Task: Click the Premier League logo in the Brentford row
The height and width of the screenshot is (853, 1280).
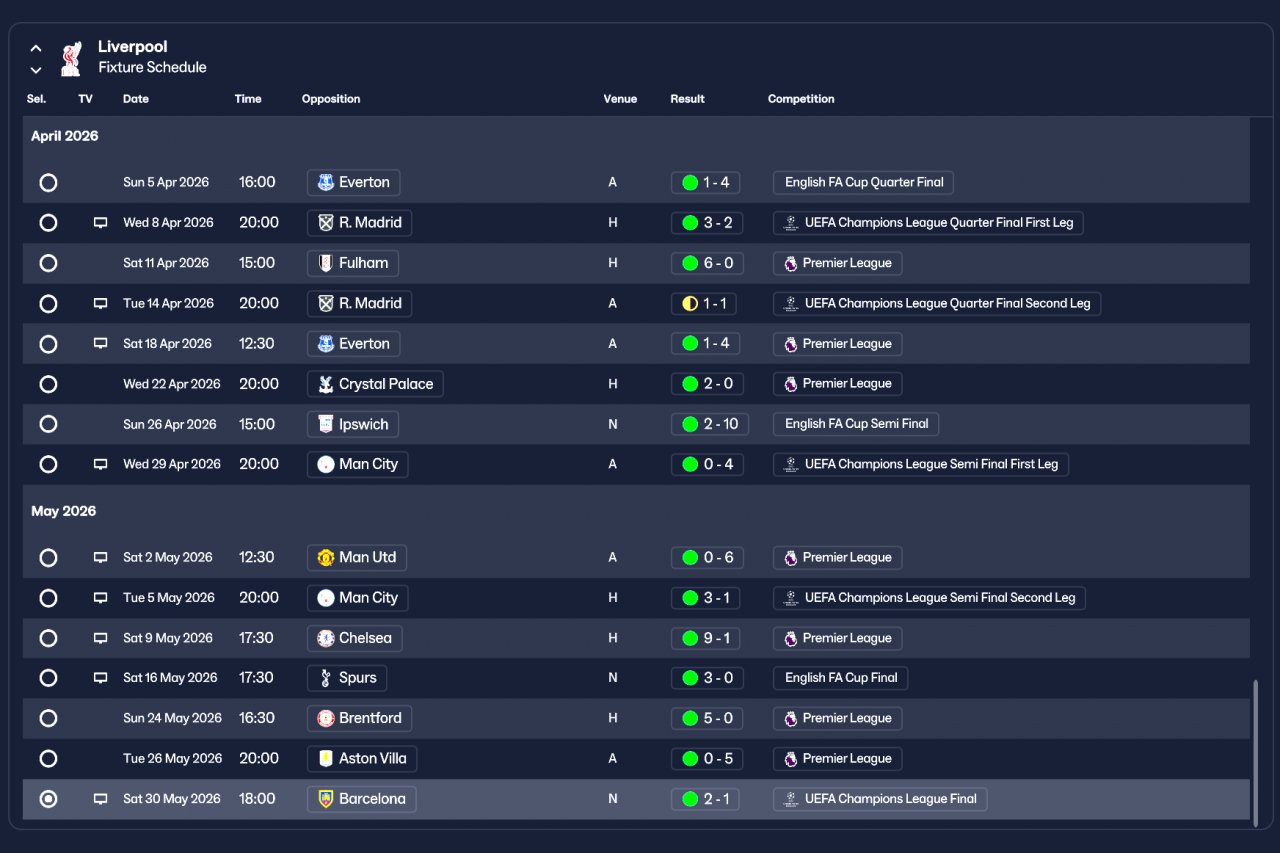Action: pyautogui.click(x=790, y=718)
